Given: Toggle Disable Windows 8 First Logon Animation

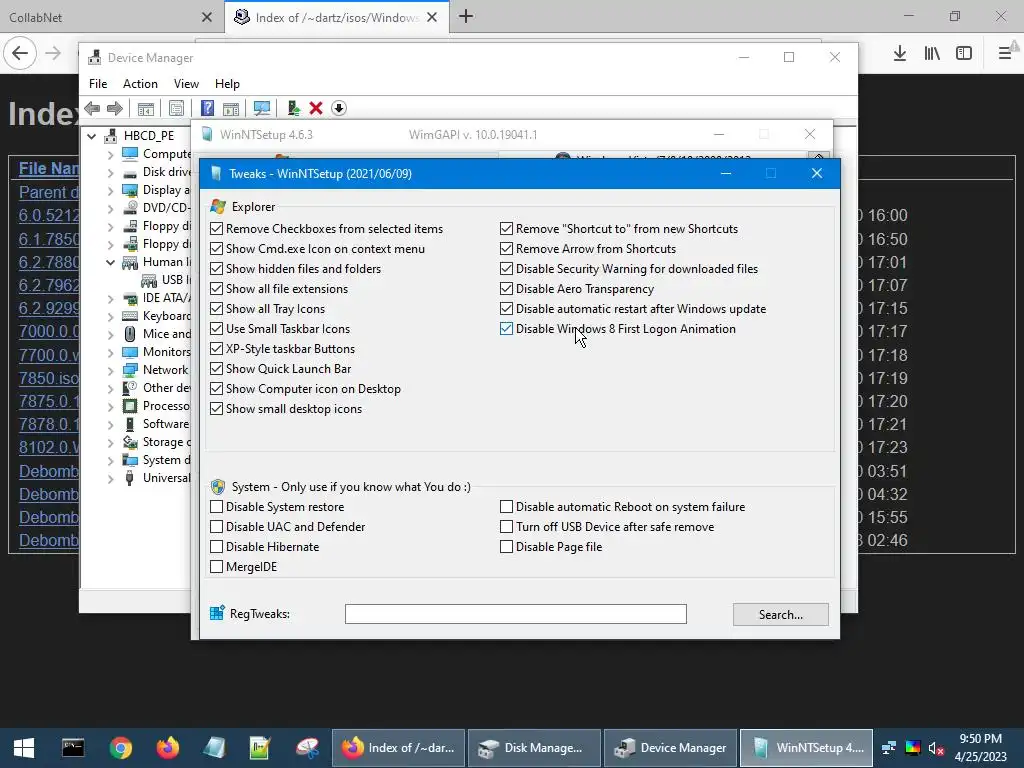Looking at the screenshot, I should [506, 328].
